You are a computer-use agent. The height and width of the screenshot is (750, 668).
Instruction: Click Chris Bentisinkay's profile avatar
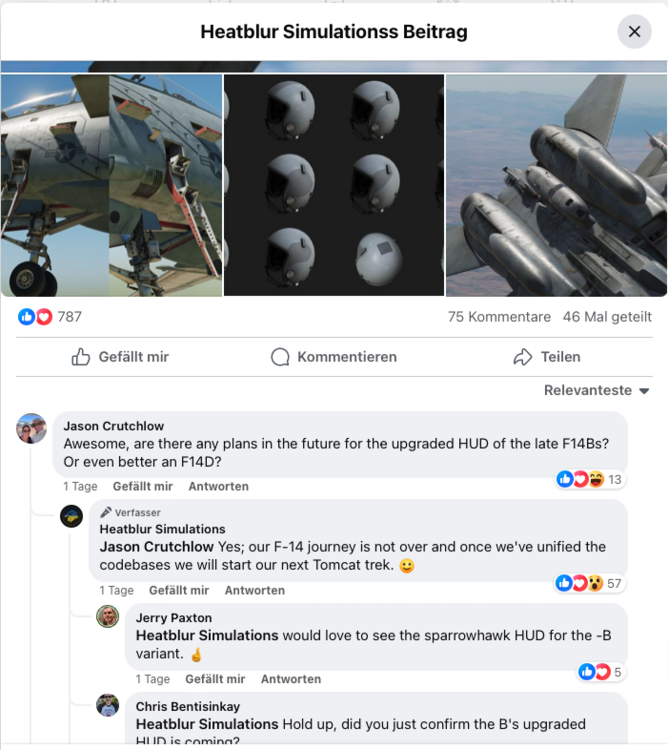pyautogui.click(x=107, y=705)
